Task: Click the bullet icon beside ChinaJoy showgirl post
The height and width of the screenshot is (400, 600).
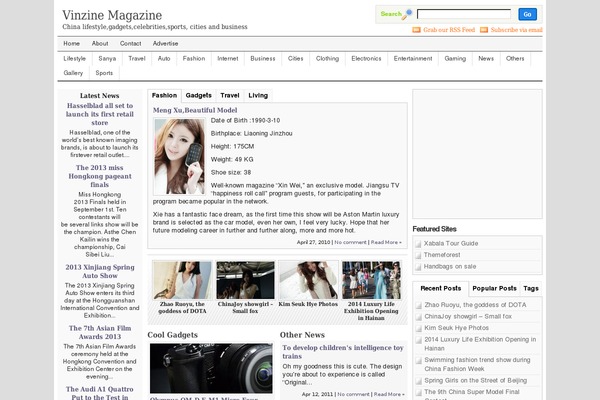Action: pos(419,317)
